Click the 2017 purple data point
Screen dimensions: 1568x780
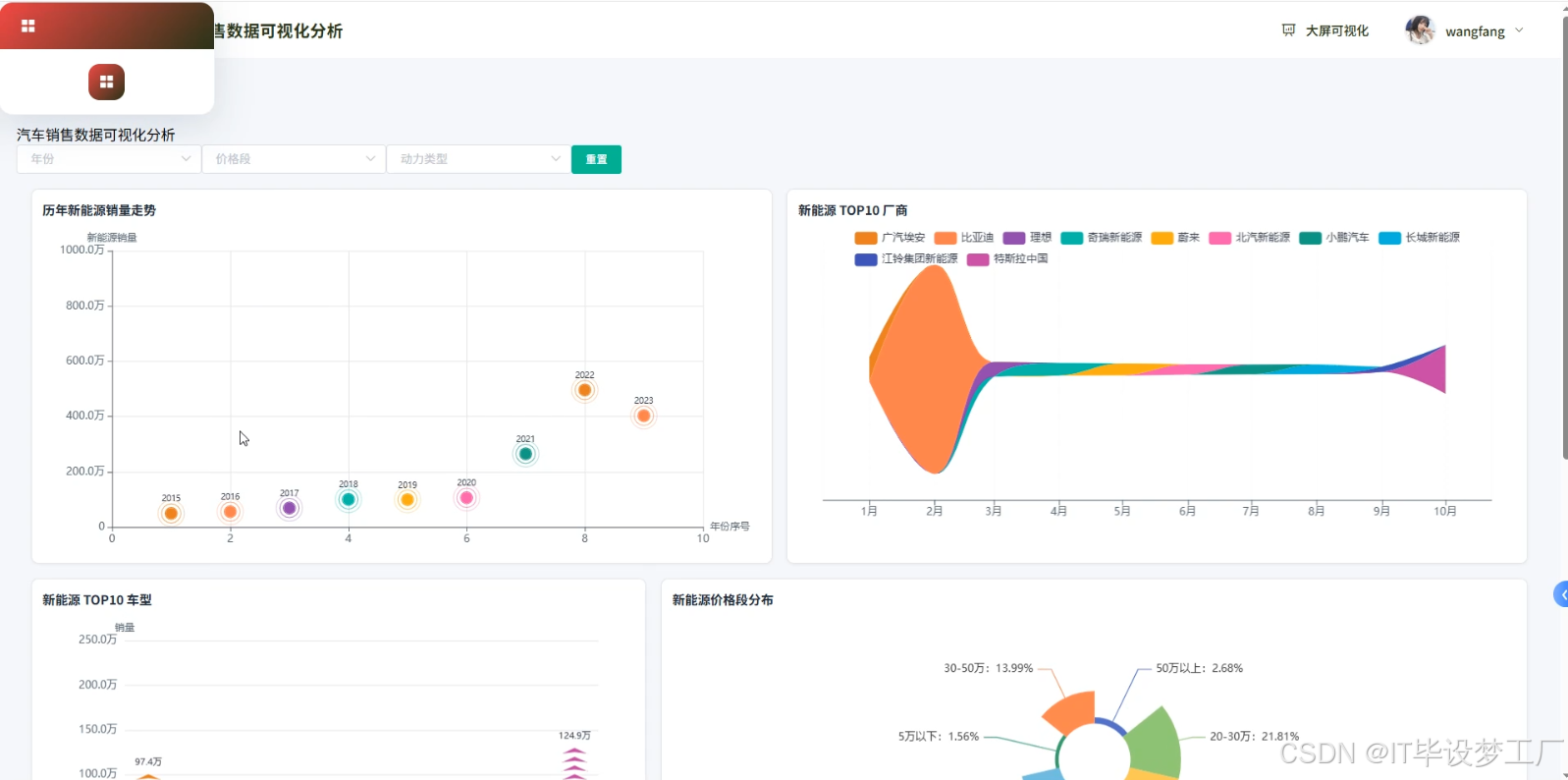(289, 508)
